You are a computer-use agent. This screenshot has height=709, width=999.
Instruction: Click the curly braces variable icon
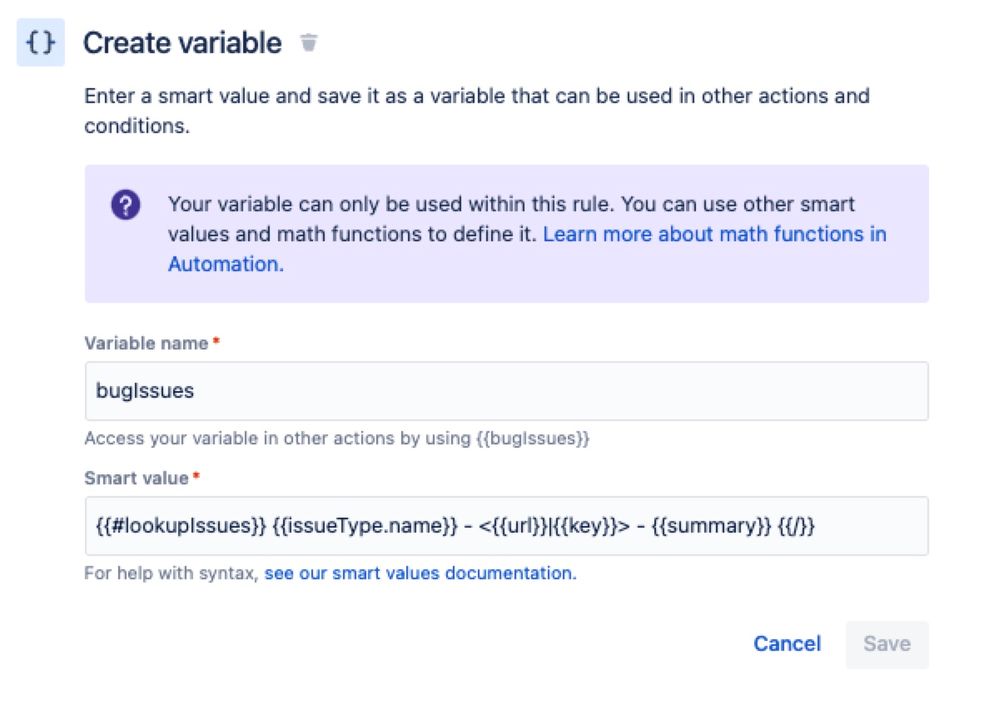coord(41,43)
